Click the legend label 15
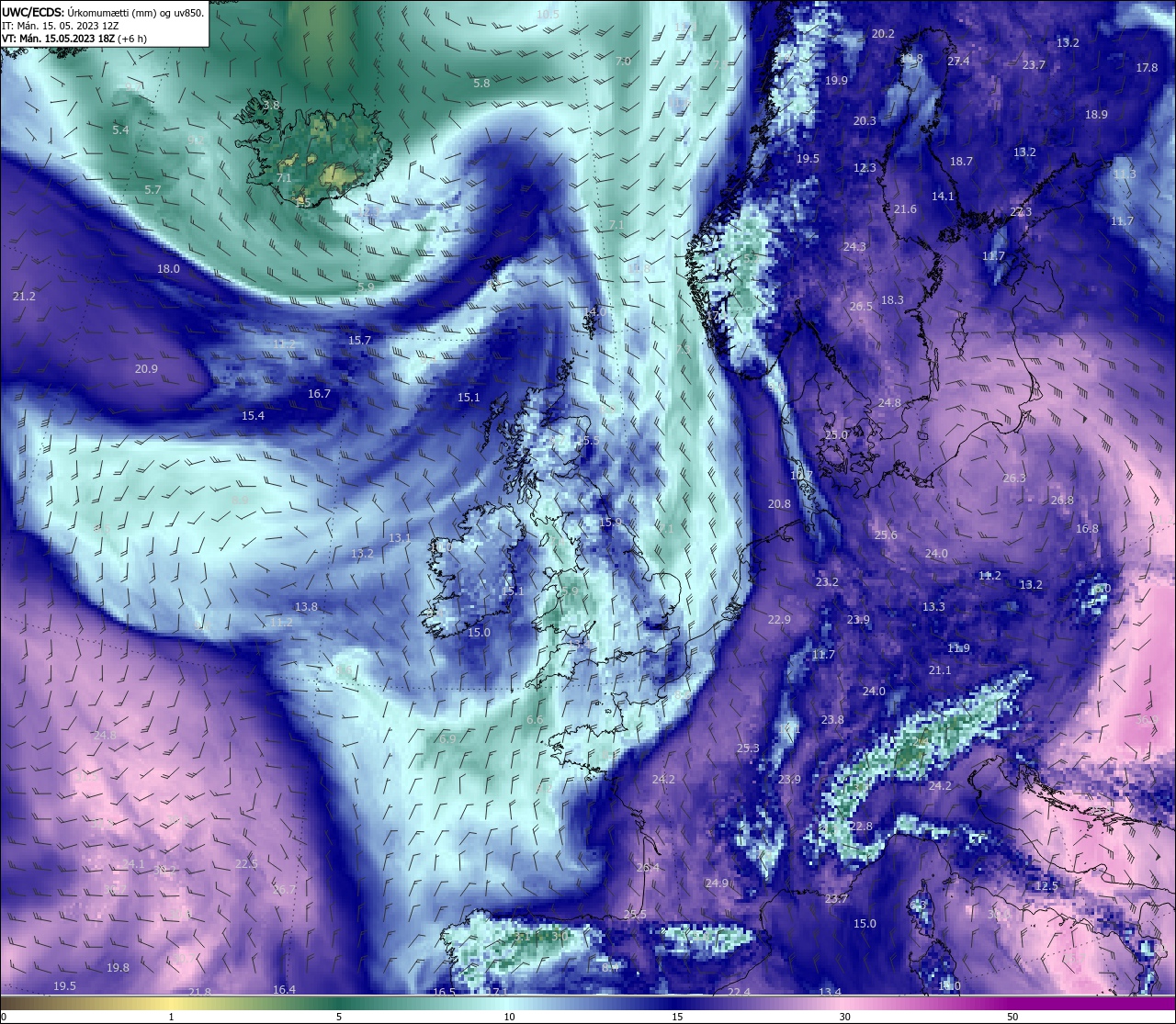1176x1024 pixels. (677, 1017)
